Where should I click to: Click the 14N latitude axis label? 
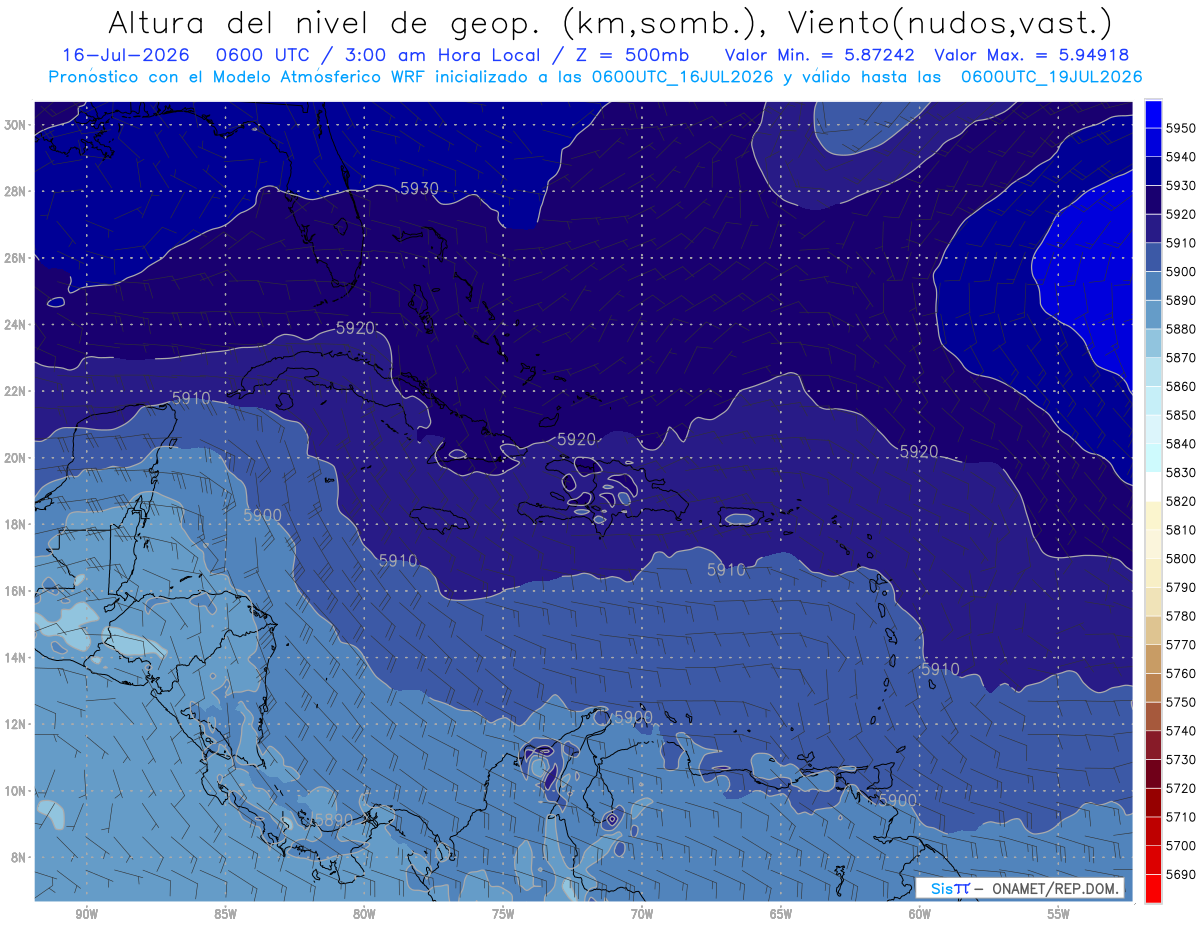click(x=15, y=657)
